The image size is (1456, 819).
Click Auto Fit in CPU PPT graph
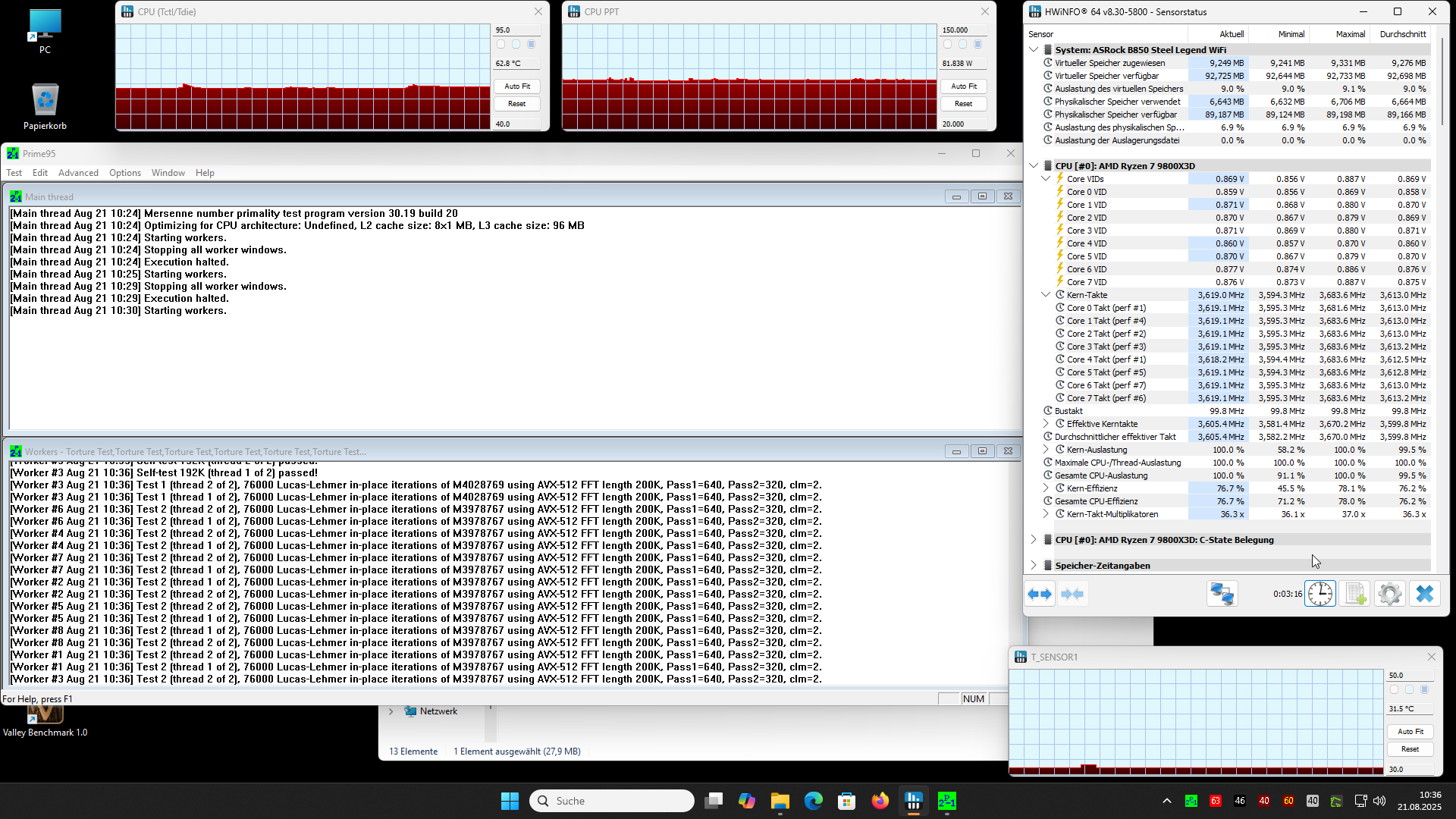[963, 86]
